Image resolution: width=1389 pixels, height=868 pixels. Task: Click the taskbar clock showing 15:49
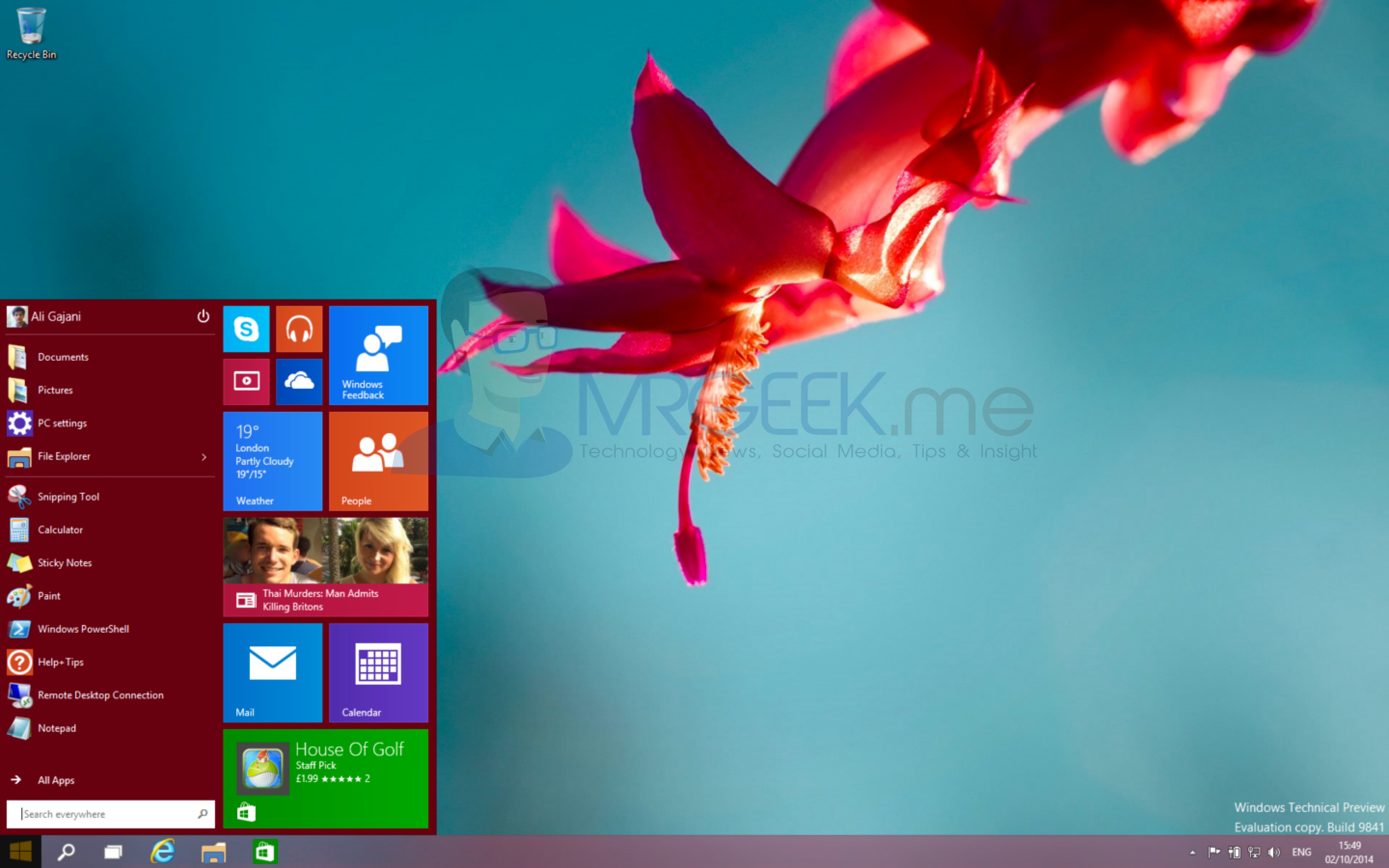point(1349,853)
